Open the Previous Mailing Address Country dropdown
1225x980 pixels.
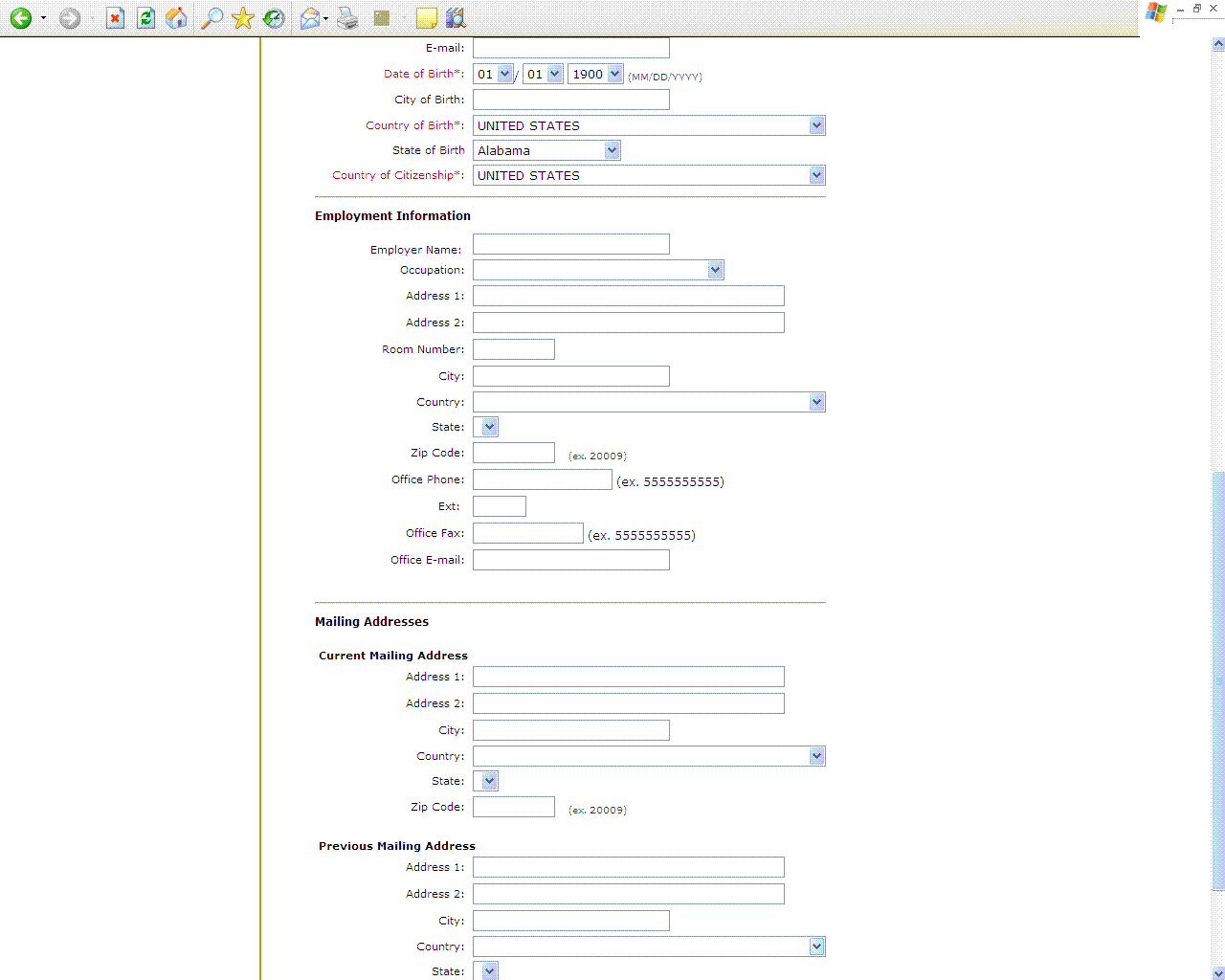(x=816, y=947)
